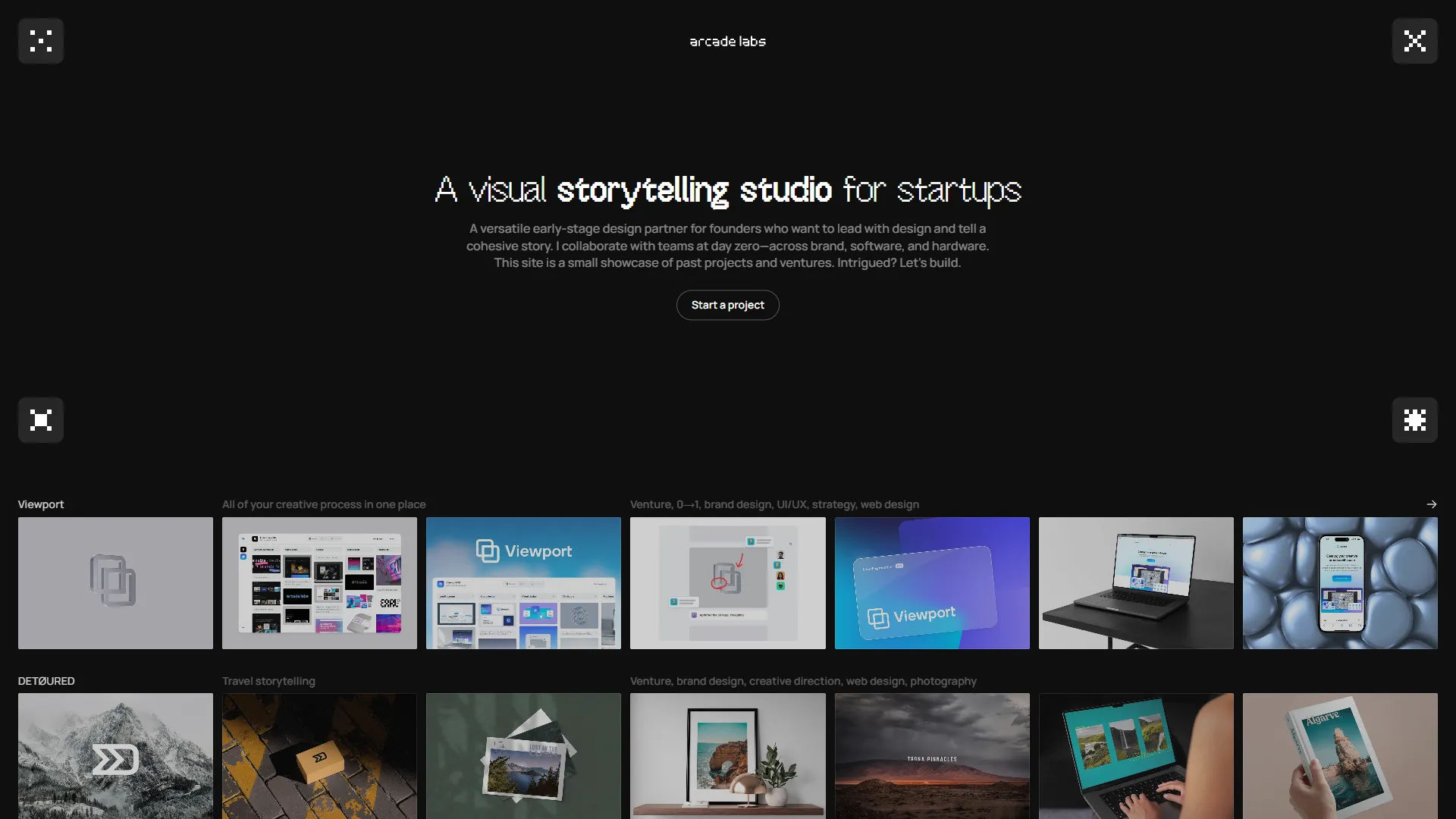Viewport: 1456px width, 819px height.
Task: Open the arcade labs logo link
Action: coord(728,42)
